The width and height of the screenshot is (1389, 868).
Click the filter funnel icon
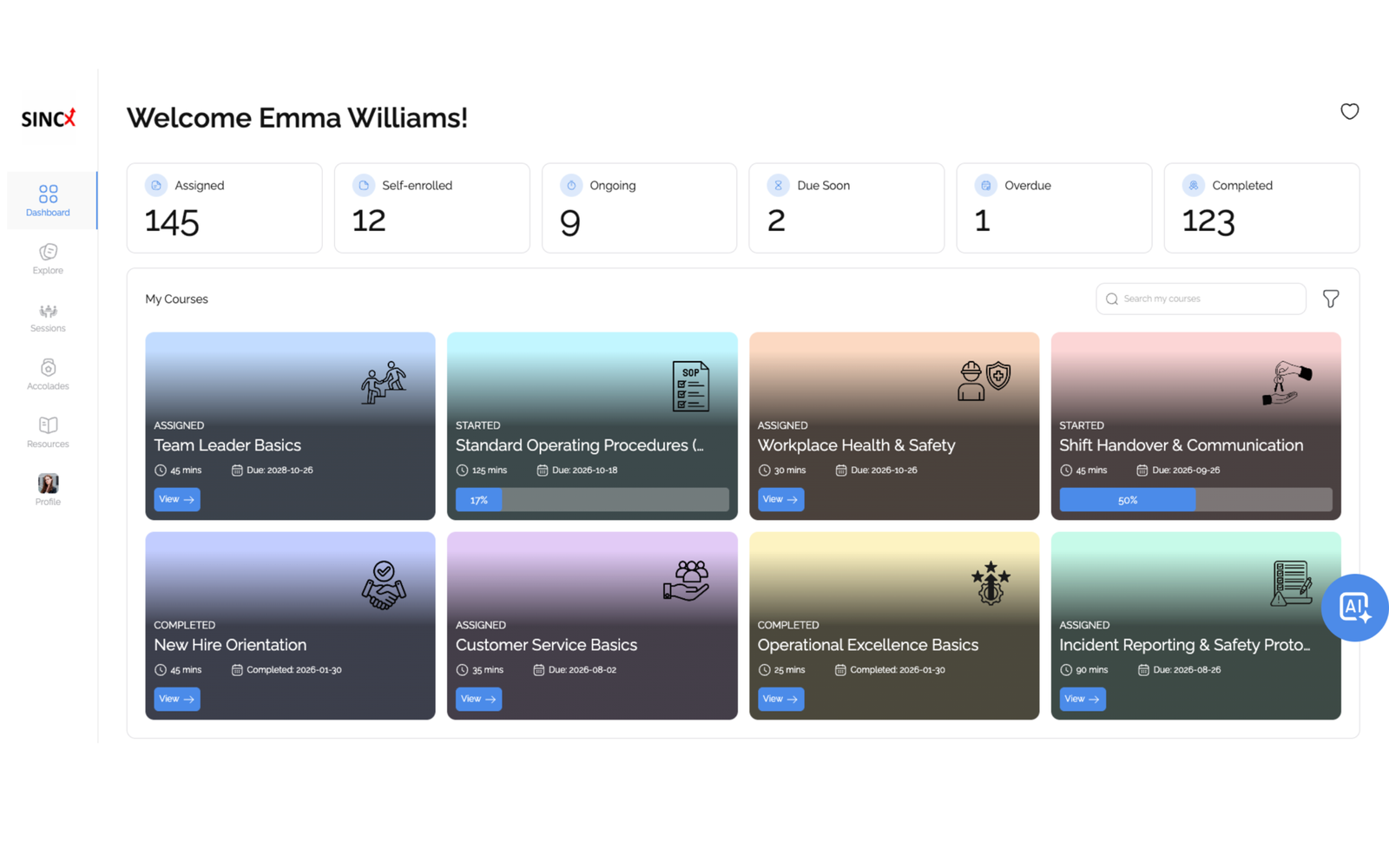pos(1330,299)
